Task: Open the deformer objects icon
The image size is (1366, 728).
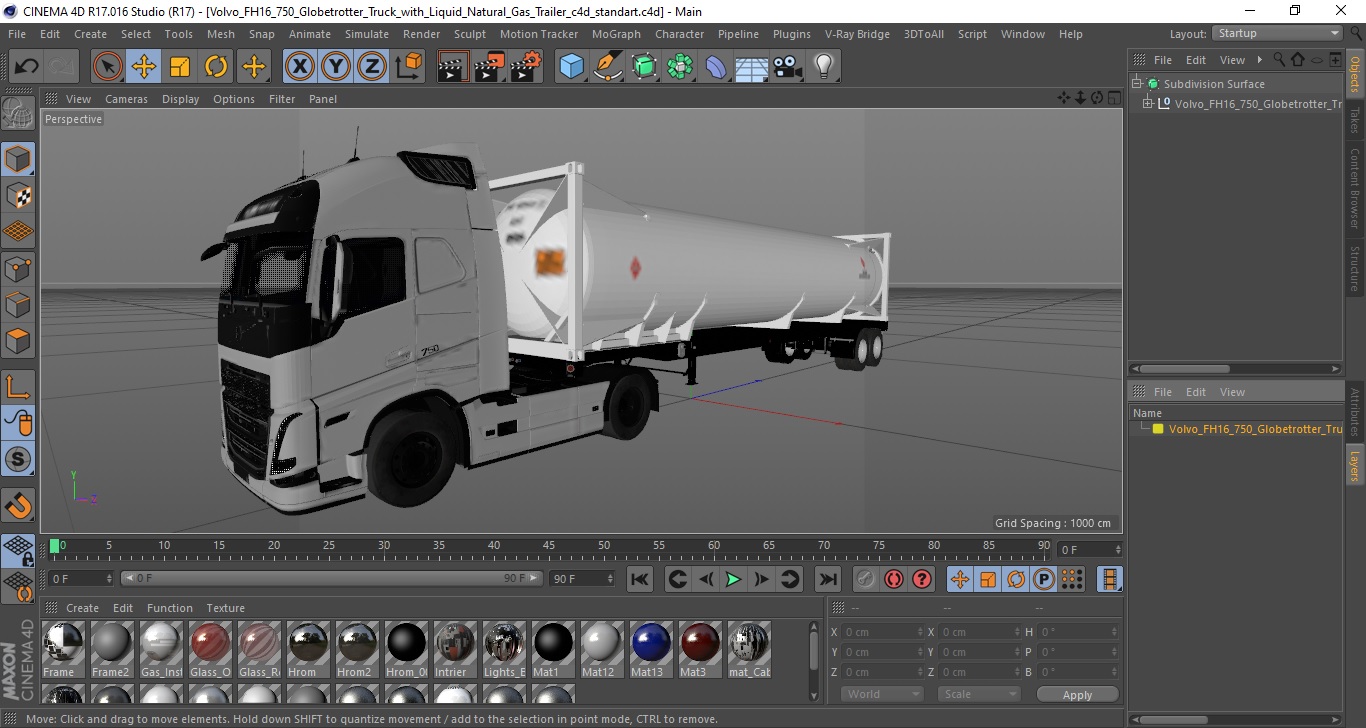Action: pos(716,67)
